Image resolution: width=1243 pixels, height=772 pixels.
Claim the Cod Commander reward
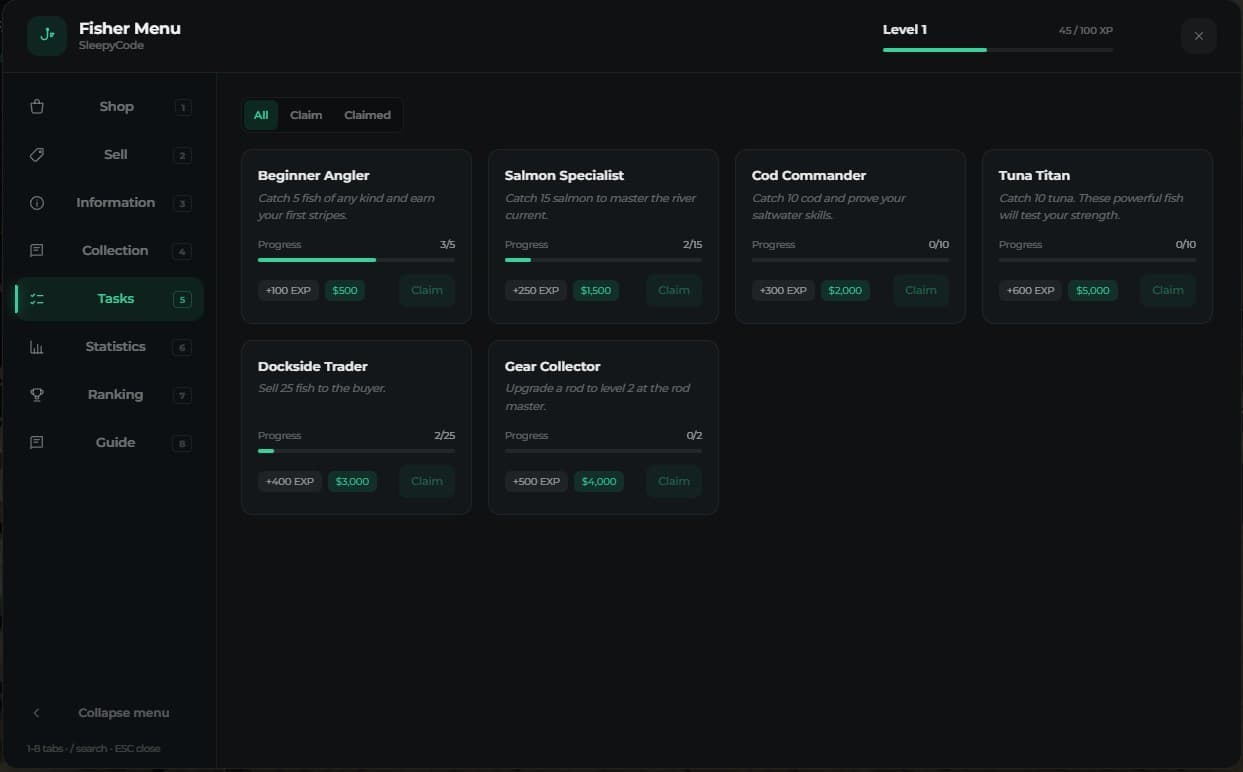921,290
